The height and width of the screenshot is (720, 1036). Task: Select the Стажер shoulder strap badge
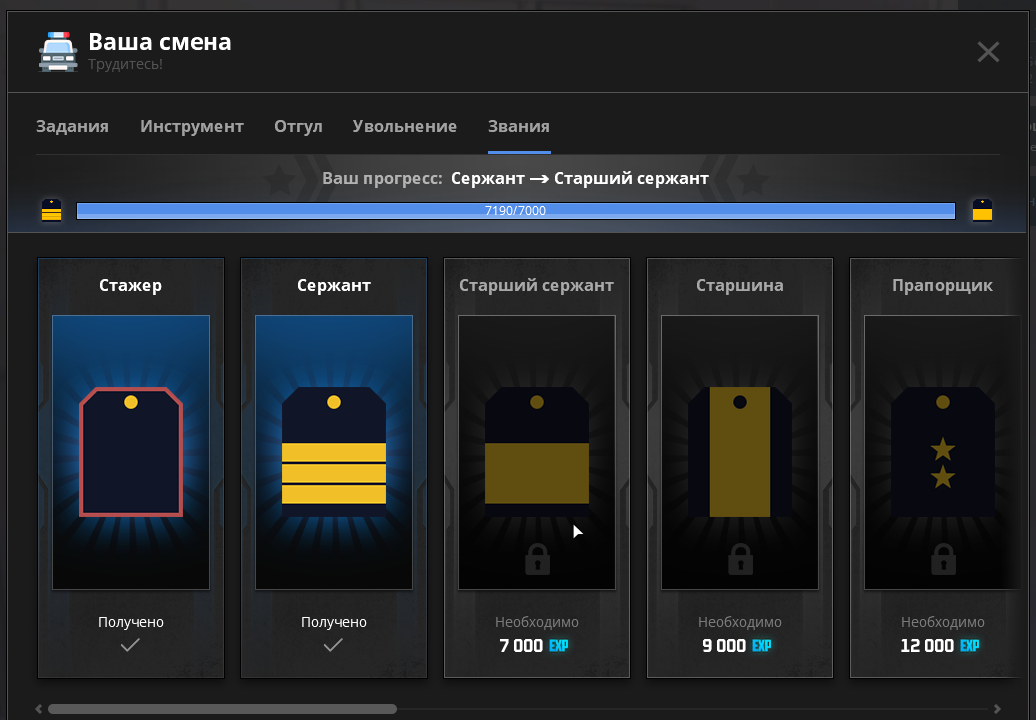131,452
